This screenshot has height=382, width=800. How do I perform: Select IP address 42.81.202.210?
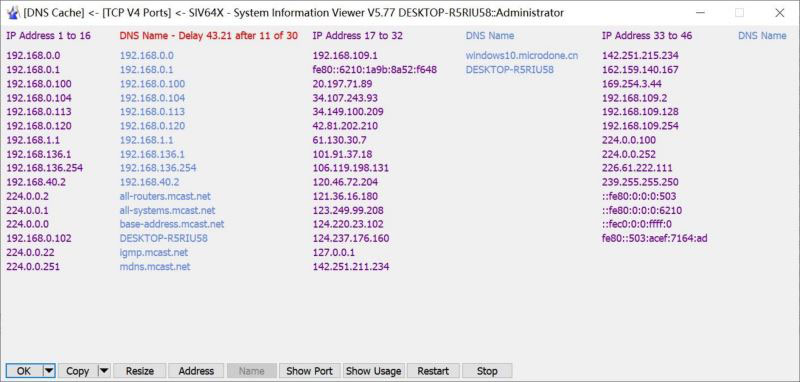click(345, 126)
